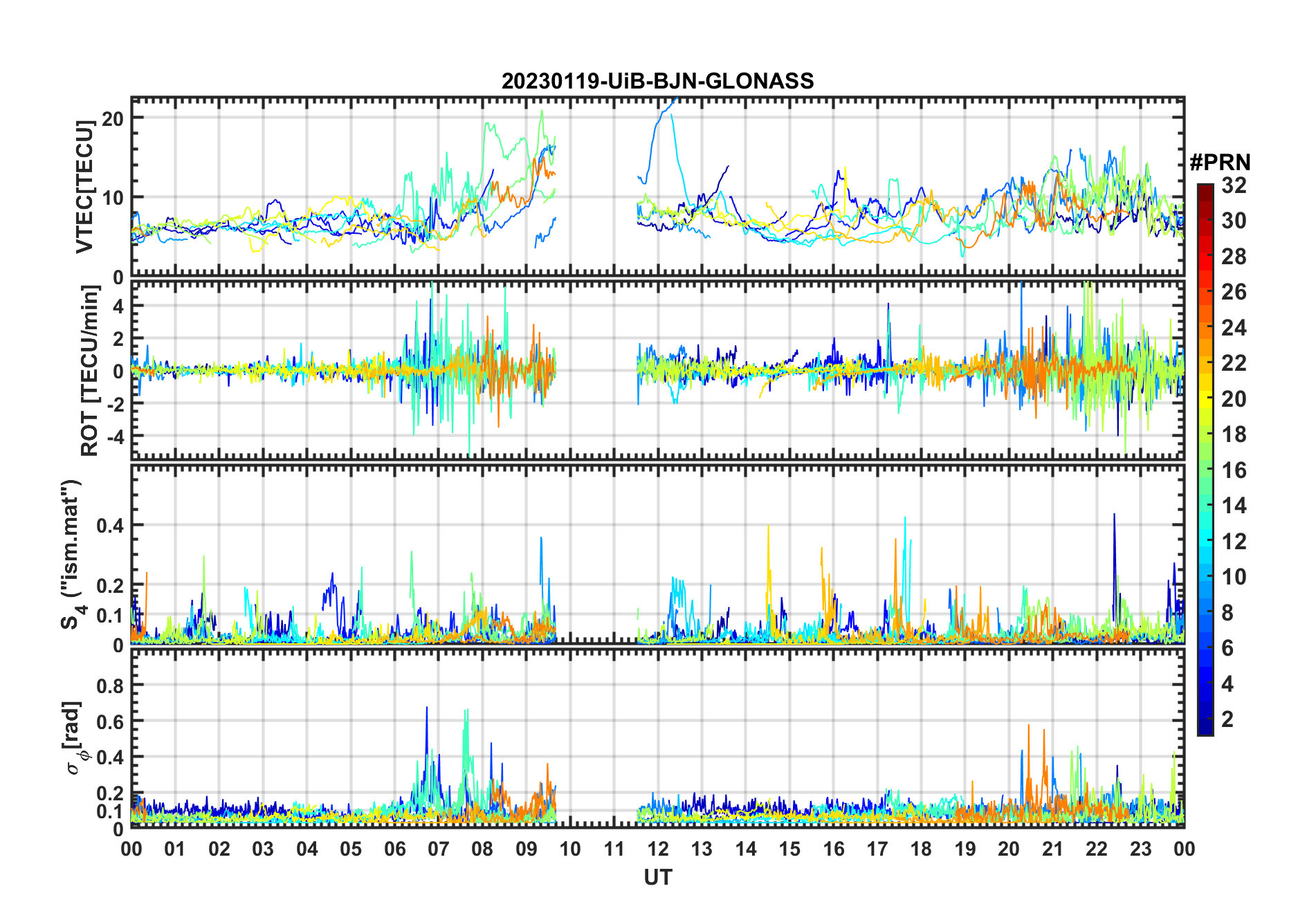Click S4 y-axis tick label 0.1
Screen dimensions: 1316x920
coord(110,615)
